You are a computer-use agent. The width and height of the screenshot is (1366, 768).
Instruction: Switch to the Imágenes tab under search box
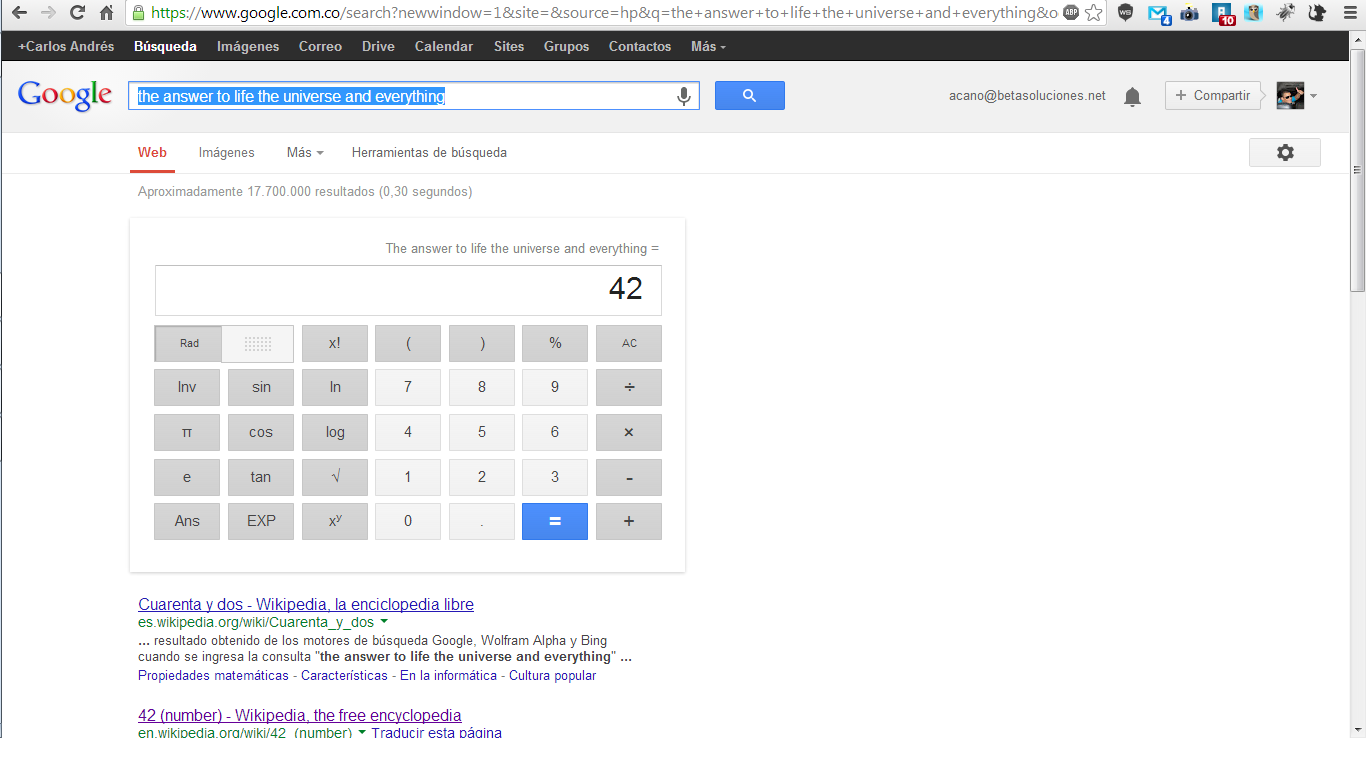point(227,153)
